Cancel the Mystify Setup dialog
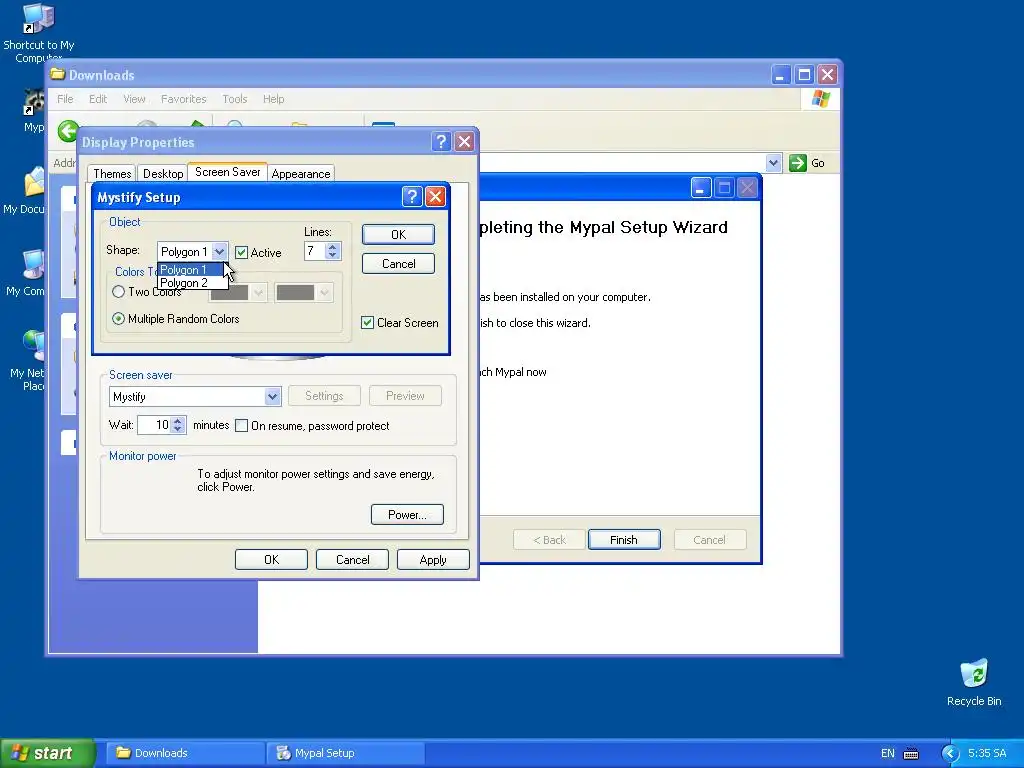The height and width of the screenshot is (768, 1024). click(398, 264)
